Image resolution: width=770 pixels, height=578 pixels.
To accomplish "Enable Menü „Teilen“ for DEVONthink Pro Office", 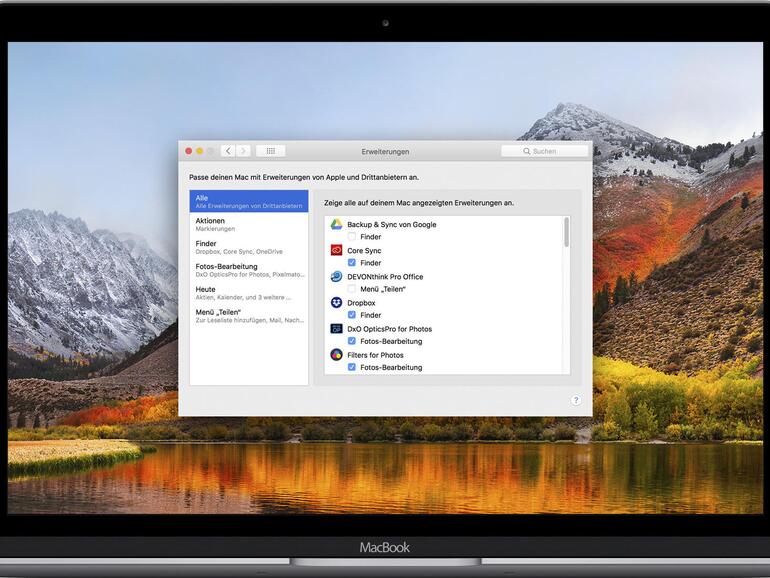I will coord(352,289).
